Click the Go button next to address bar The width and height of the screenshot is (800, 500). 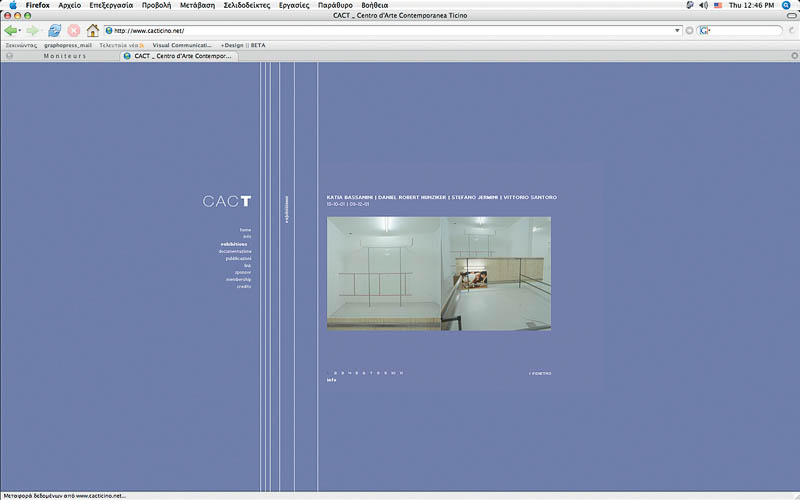pos(689,31)
